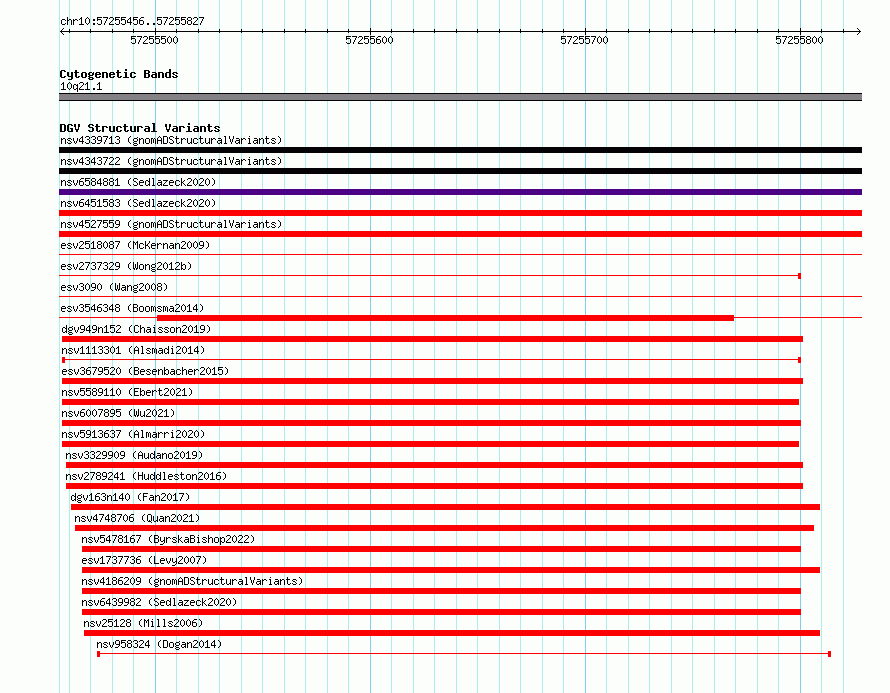Click ruler position 57255500
890x693 pixels.
pos(154,40)
